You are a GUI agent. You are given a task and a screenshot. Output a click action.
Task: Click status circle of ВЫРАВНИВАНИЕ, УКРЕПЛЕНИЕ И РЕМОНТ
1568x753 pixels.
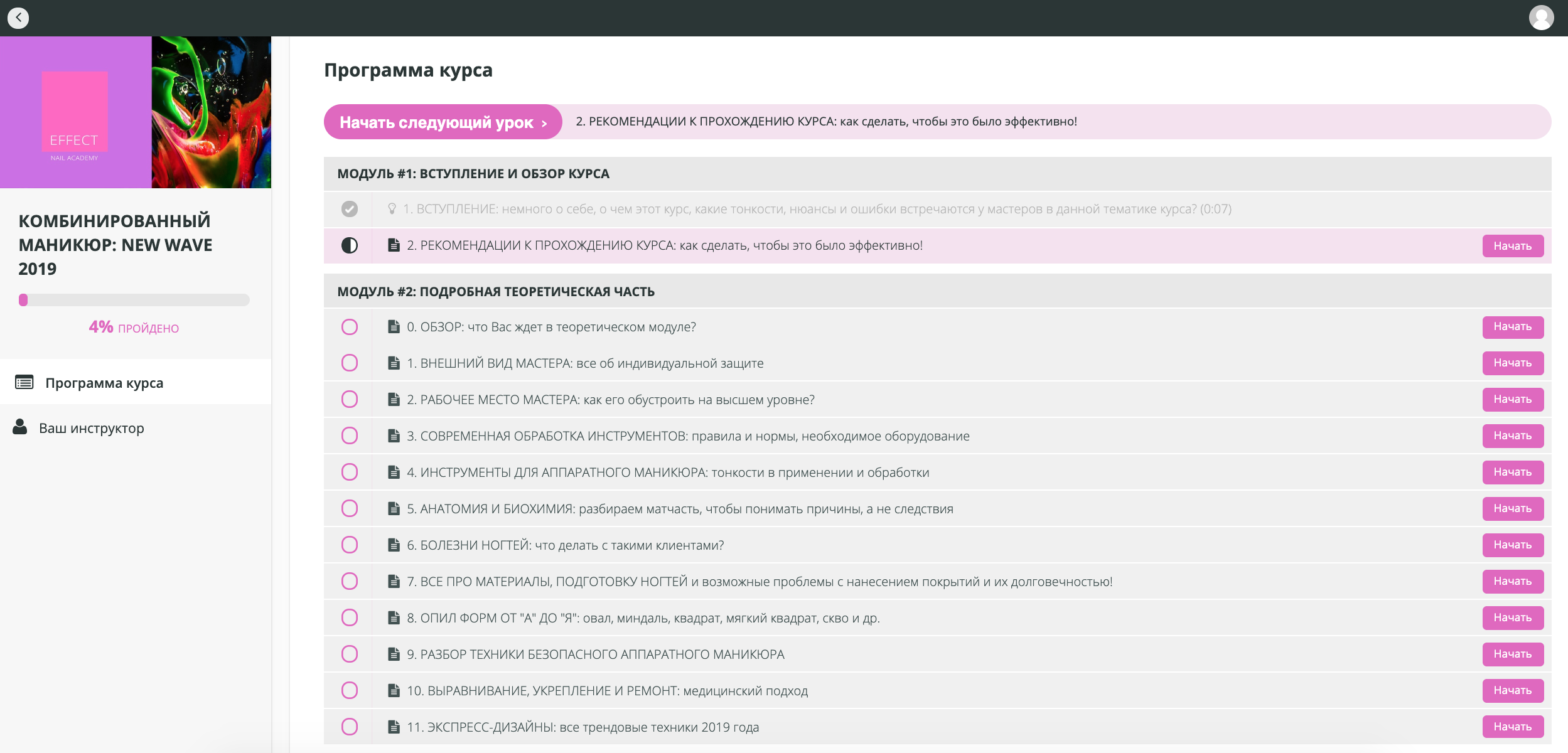tap(350, 690)
